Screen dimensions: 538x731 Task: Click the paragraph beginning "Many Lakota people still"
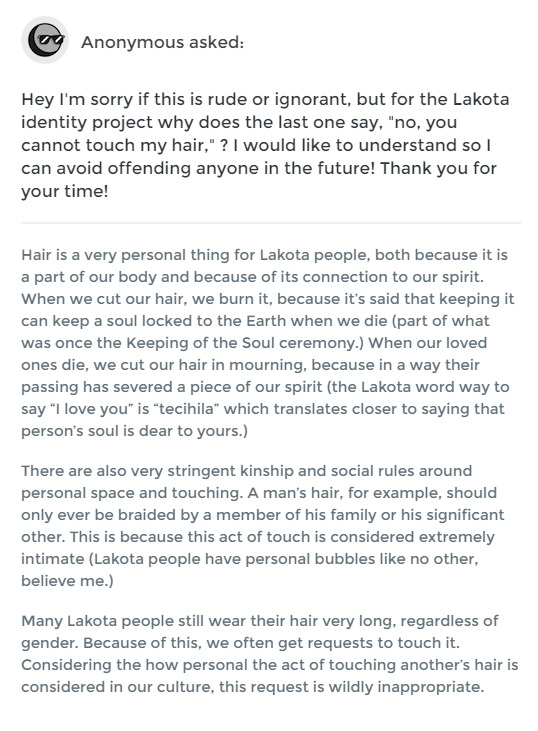(269, 654)
